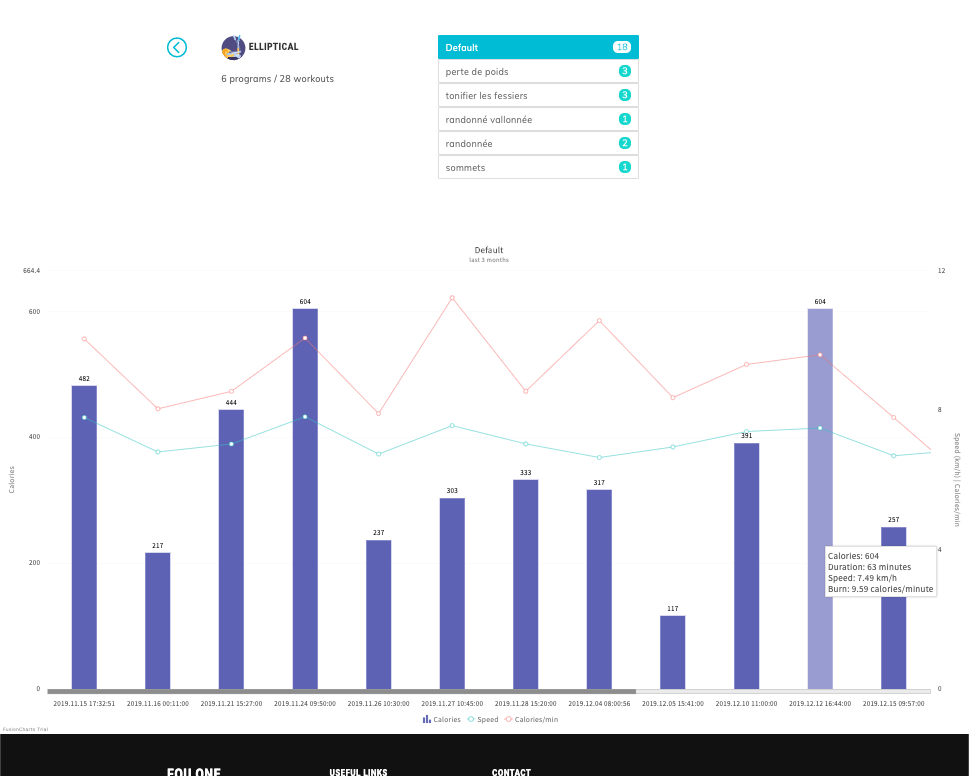The height and width of the screenshot is (776, 969).
Task: Open CONTACT footer heading
Action: 511,772
